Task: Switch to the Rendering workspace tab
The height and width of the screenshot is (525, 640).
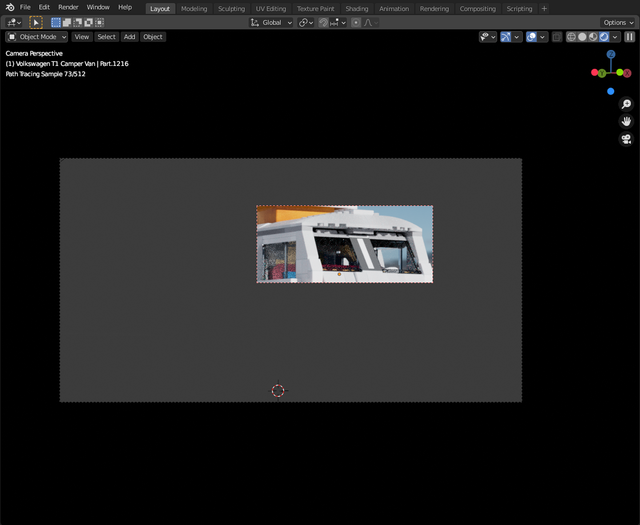Action: pos(434,9)
